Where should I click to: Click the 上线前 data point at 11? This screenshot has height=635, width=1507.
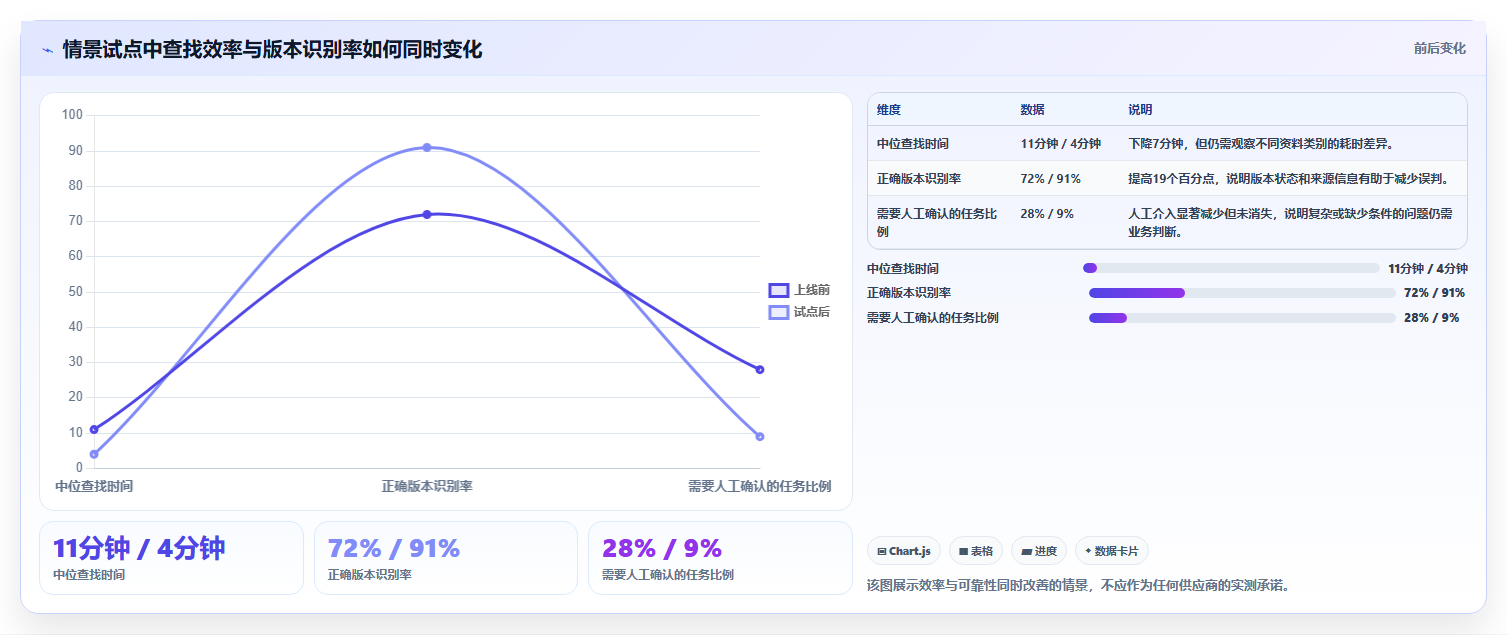pyautogui.click(x=94, y=429)
